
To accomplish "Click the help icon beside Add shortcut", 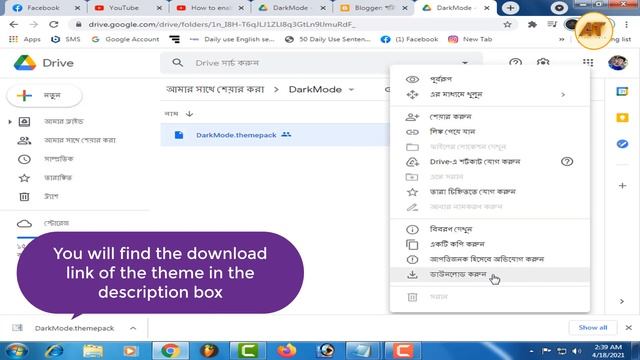I will (x=567, y=162).
